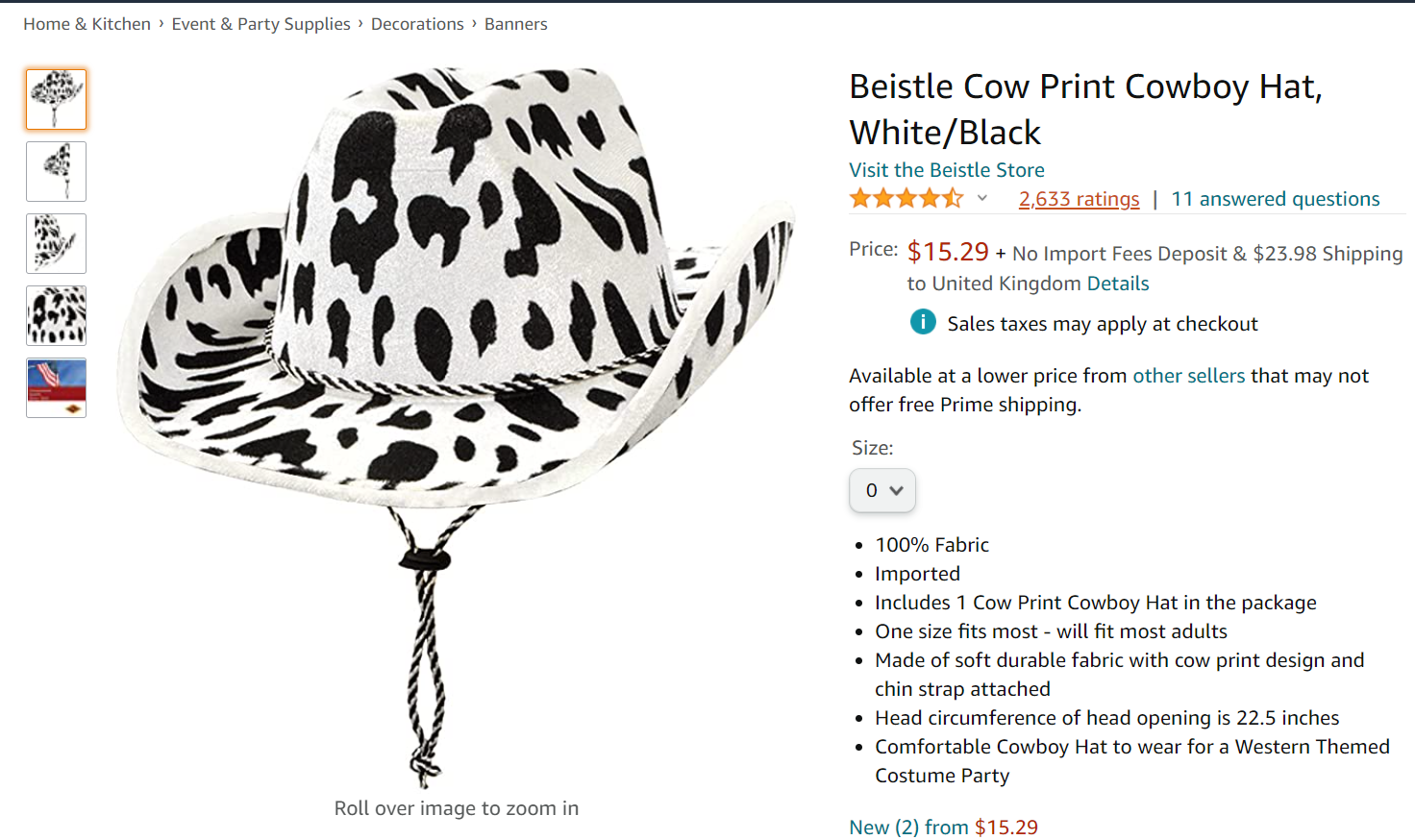
Task: View the 11 answered questions
Action: coord(1275,199)
